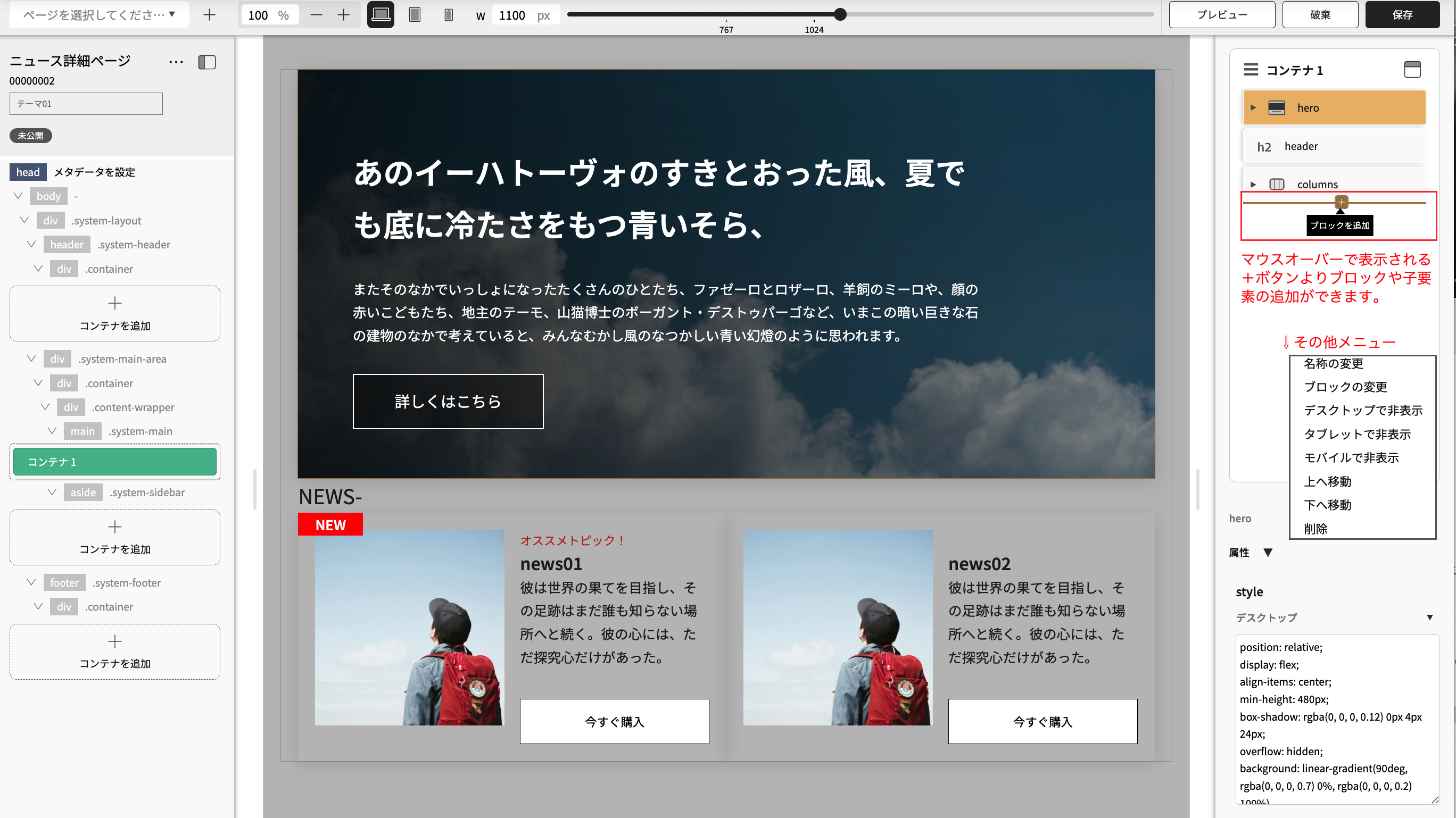Collapse footer .system-footer node

[x=31, y=582]
